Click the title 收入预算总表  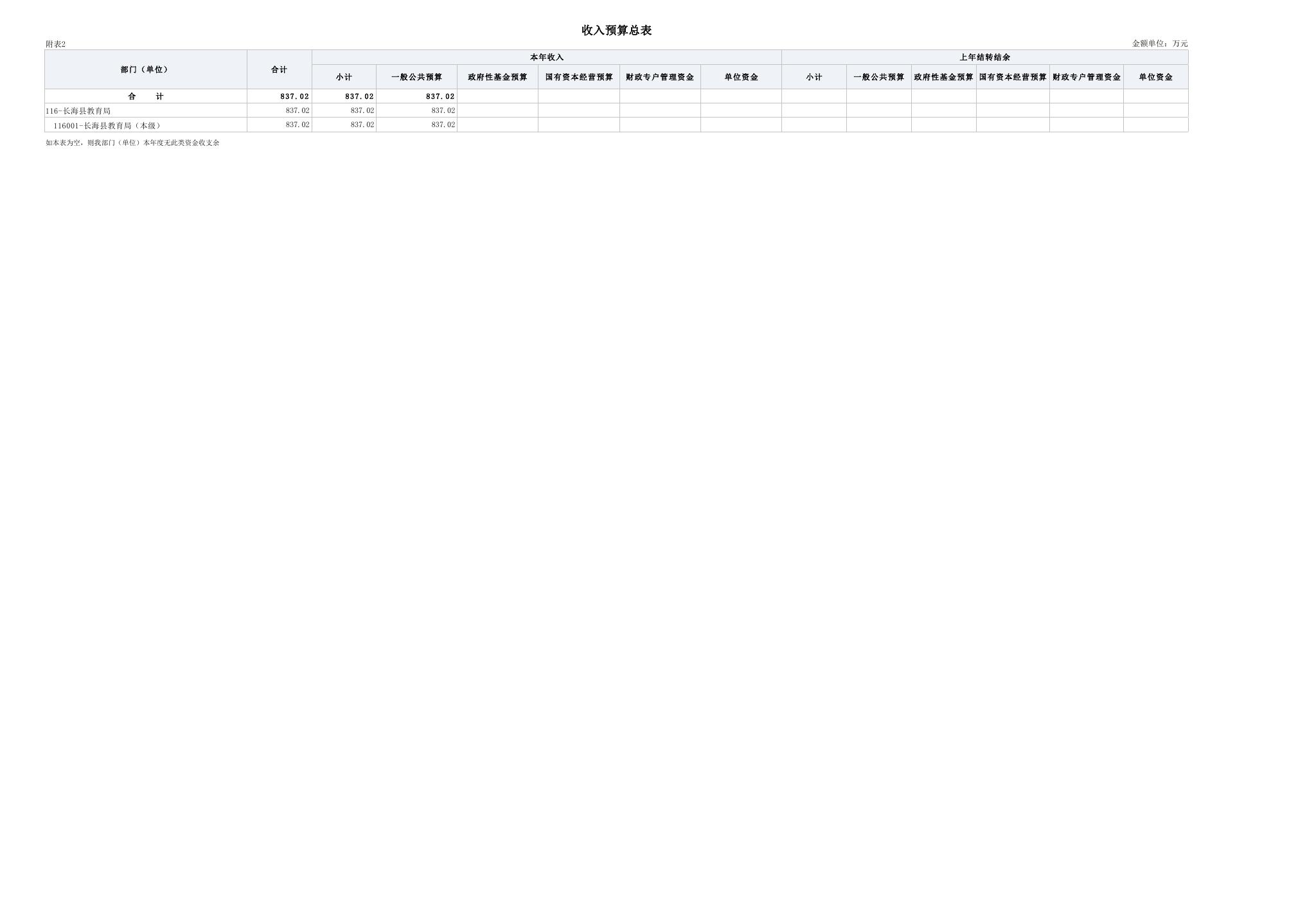(616, 30)
